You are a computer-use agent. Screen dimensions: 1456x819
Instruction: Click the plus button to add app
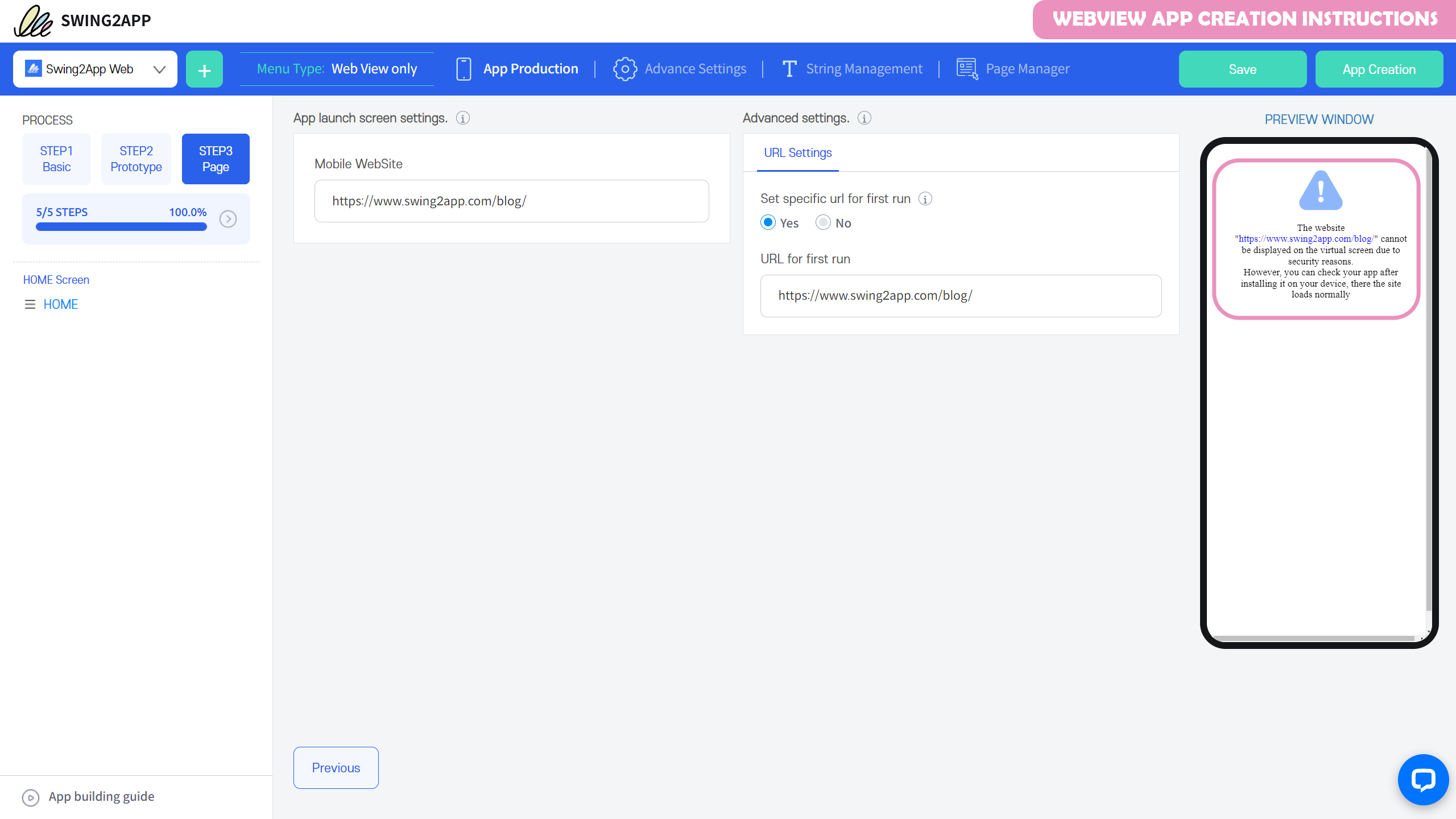[204, 69]
